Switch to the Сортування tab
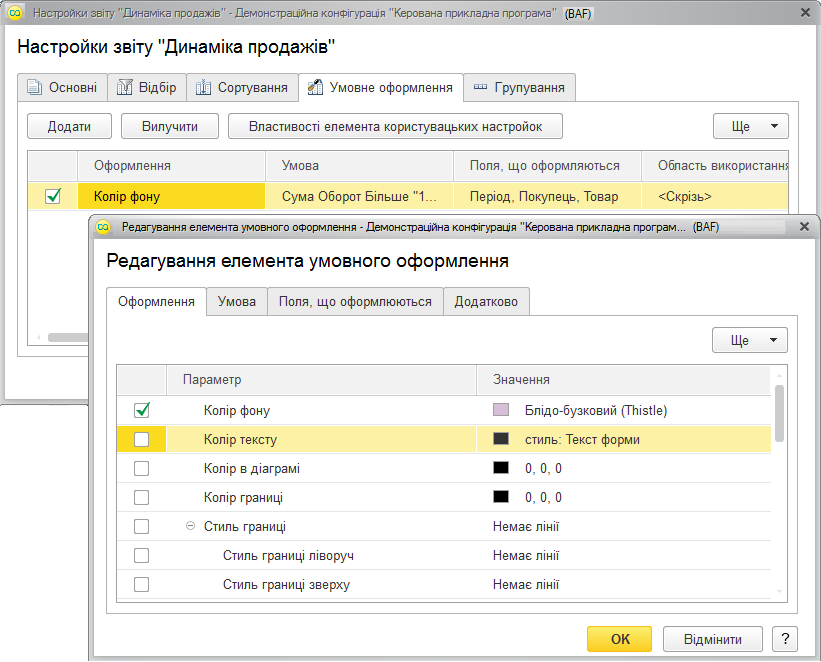Viewport: 821px width, 662px height. [242, 87]
